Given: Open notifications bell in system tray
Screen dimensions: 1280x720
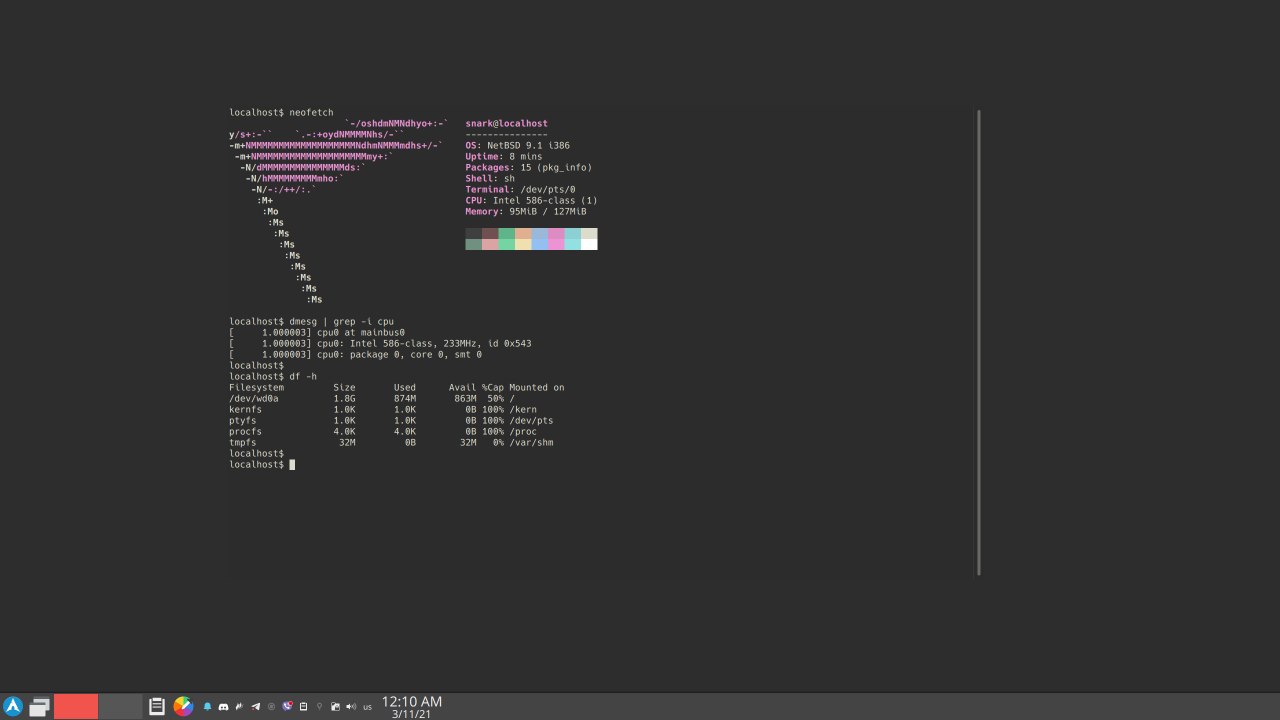Looking at the screenshot, I should (208, 707).
